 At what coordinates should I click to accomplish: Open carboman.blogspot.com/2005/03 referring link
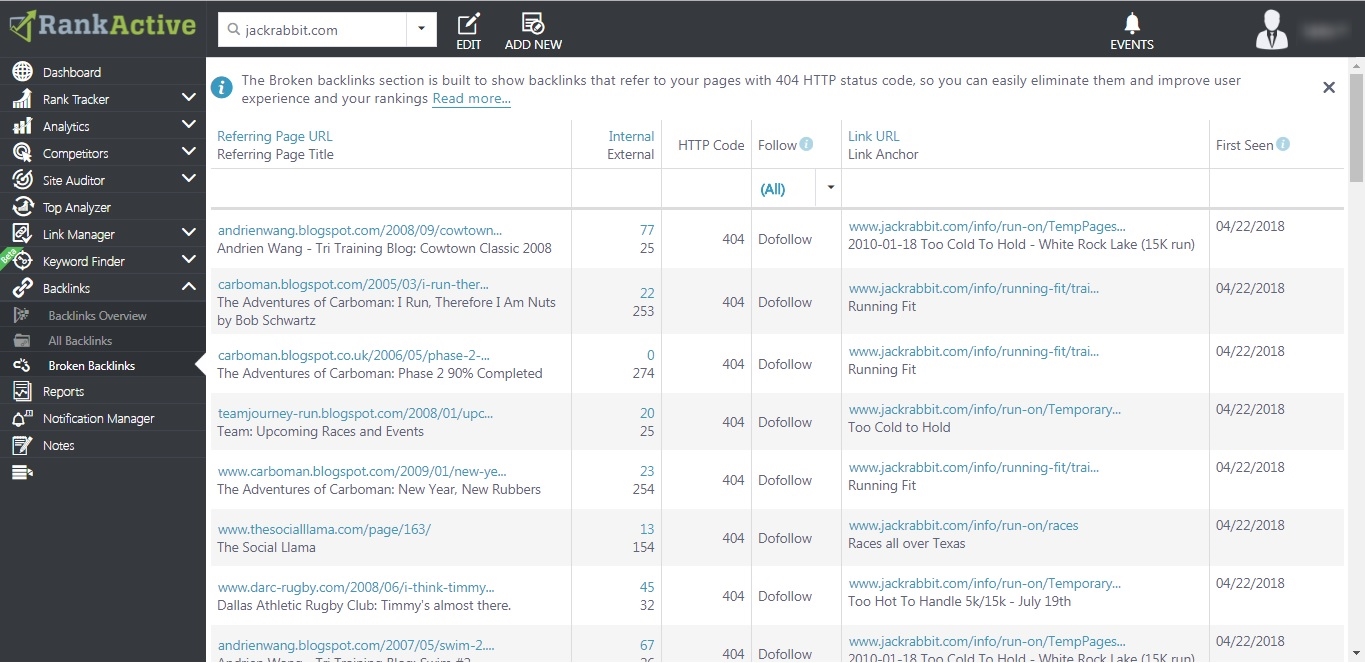[353, 284]
